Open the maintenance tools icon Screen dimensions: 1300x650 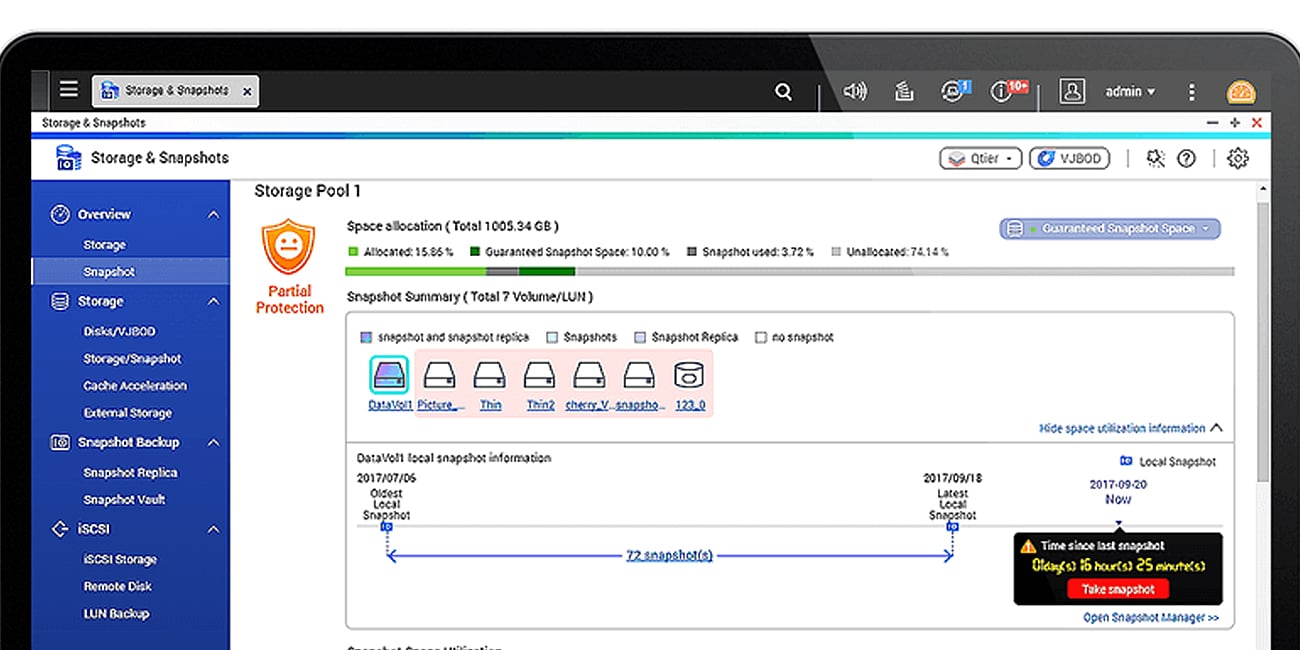point(1157,158)
